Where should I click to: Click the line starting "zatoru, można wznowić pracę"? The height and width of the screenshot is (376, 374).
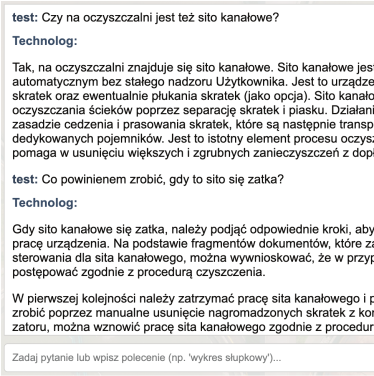193,327
